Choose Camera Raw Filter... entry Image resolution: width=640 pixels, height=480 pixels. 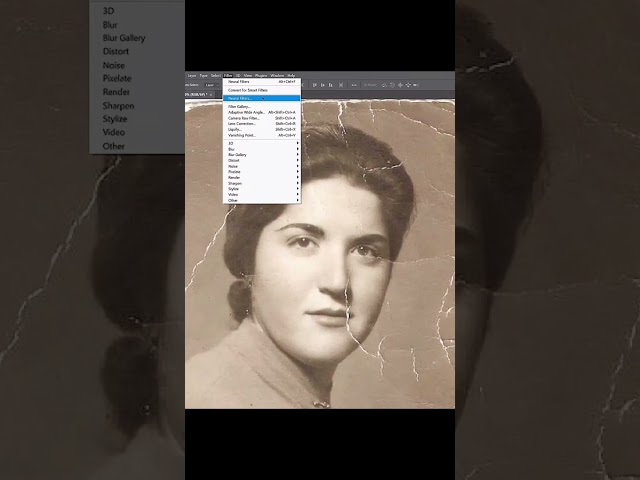(x=262, y=118)
